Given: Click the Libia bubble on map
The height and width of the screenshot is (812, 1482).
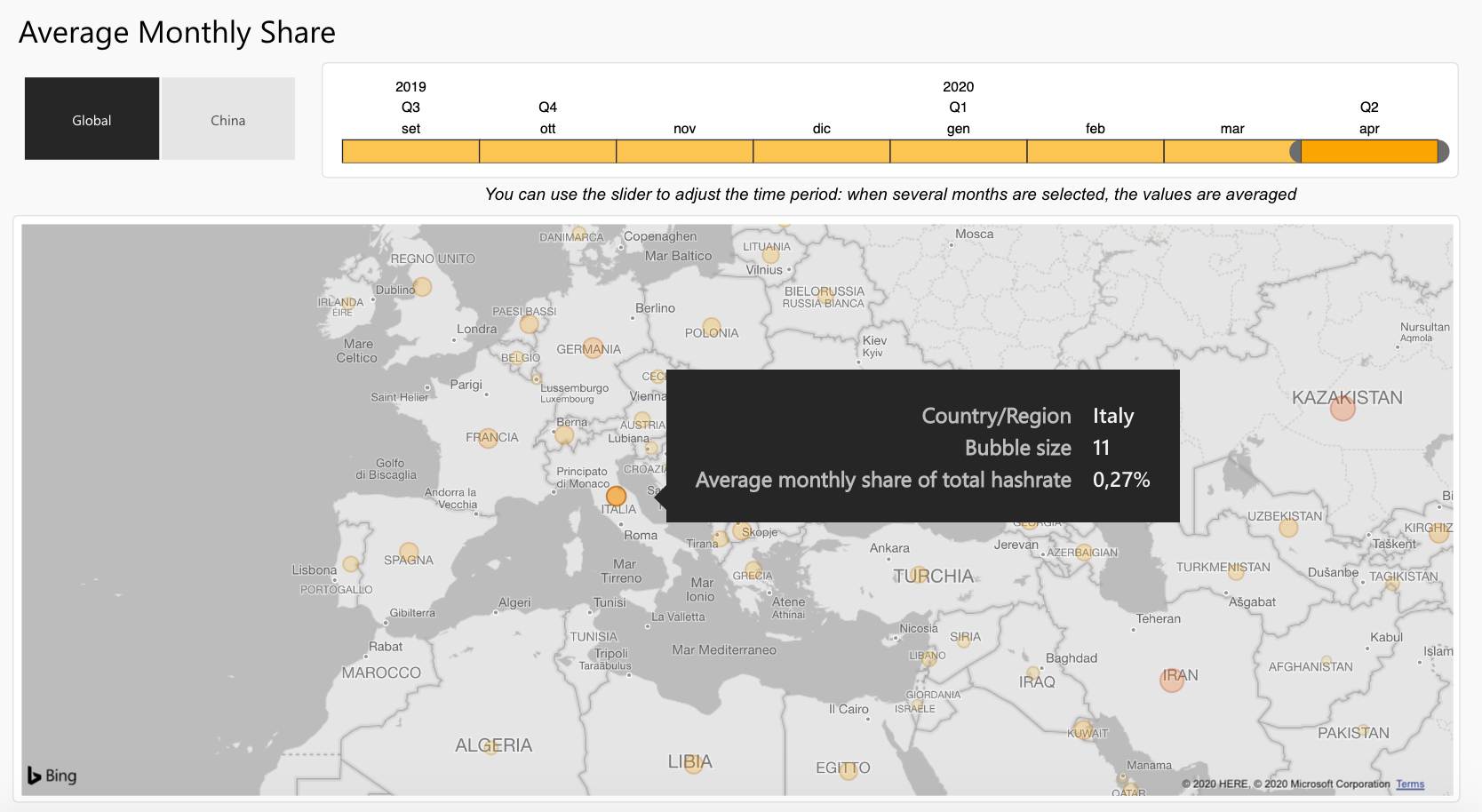Looking at the screenshot, I should click(x=694, y=763).
